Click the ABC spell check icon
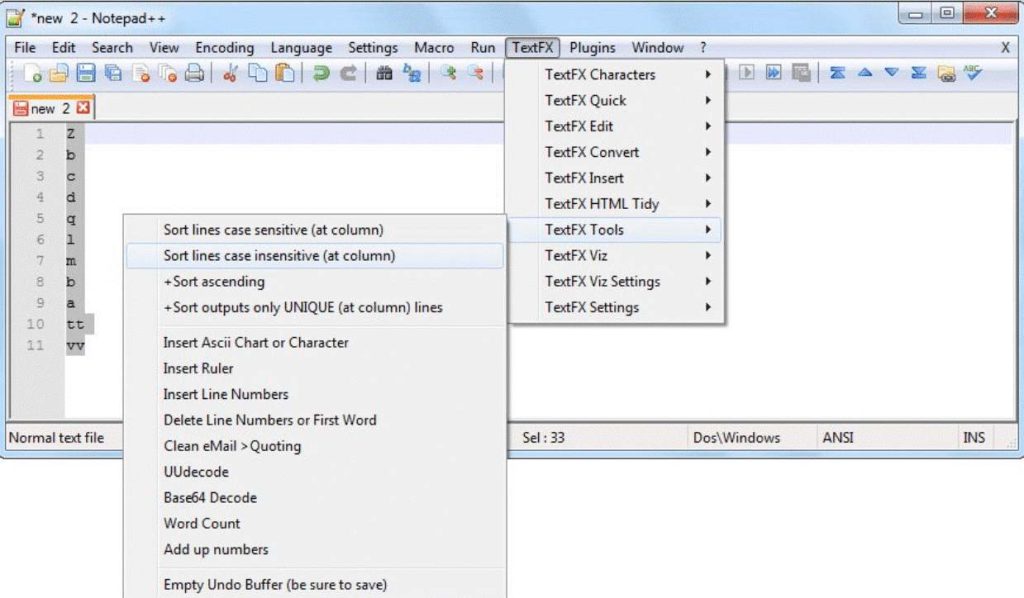The height and width of the screenshot is (598, 1024). pos(973,72)
